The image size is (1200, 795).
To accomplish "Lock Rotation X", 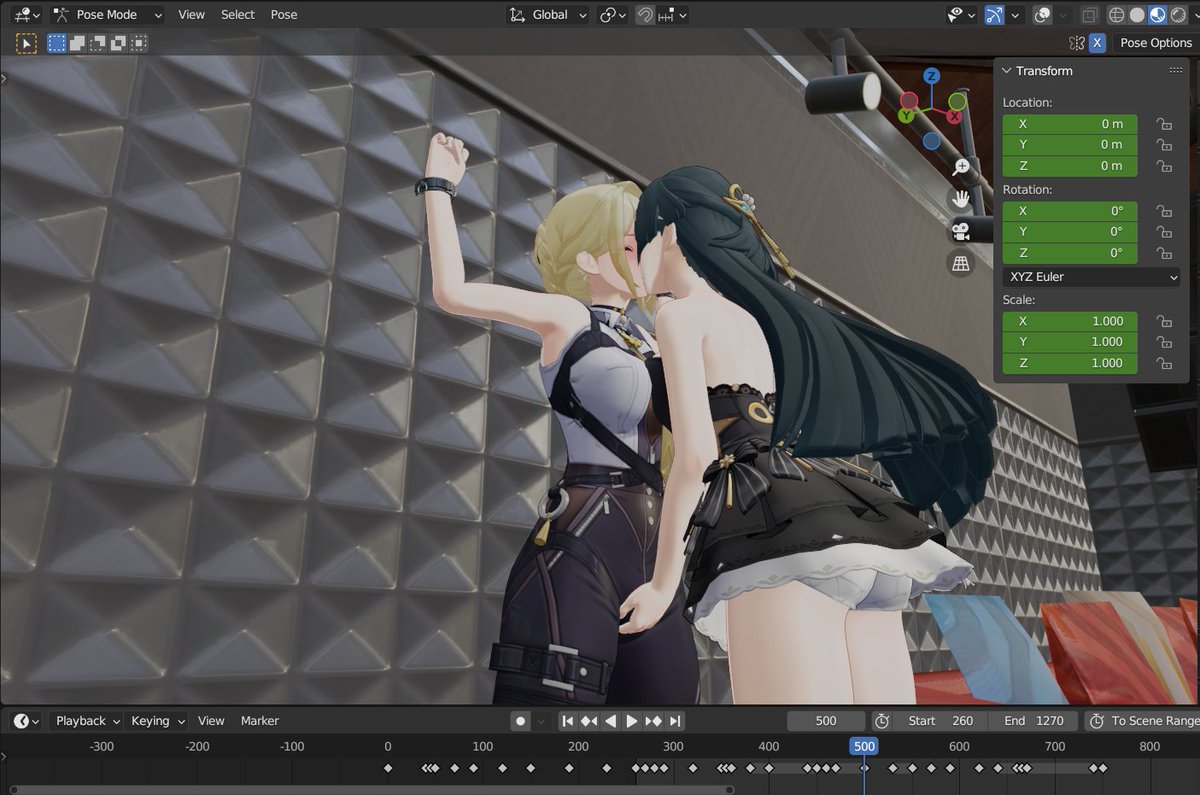I will [x=1164, y=211].
